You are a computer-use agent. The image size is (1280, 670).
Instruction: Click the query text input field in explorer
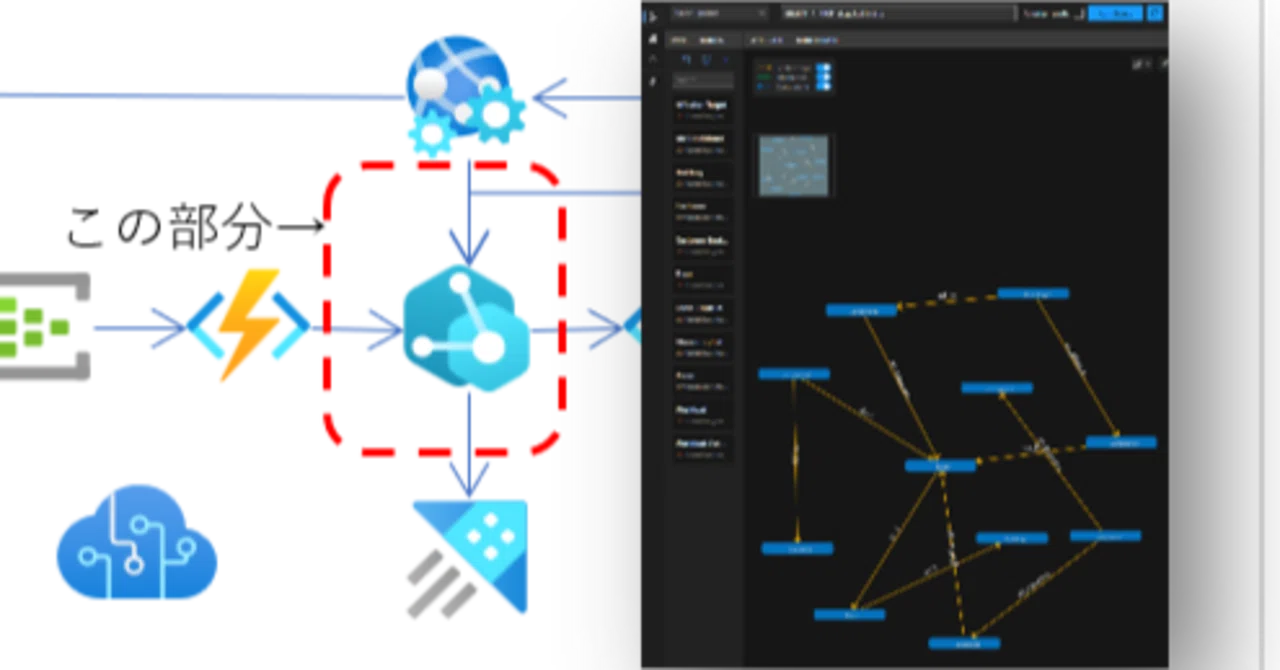898,14
